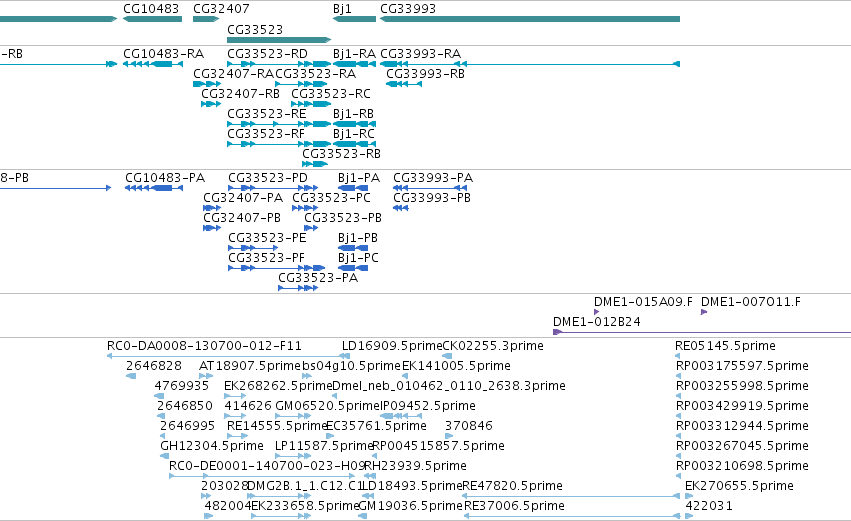
Task: Select protein CG32407-PB
Action: [212, 228]
